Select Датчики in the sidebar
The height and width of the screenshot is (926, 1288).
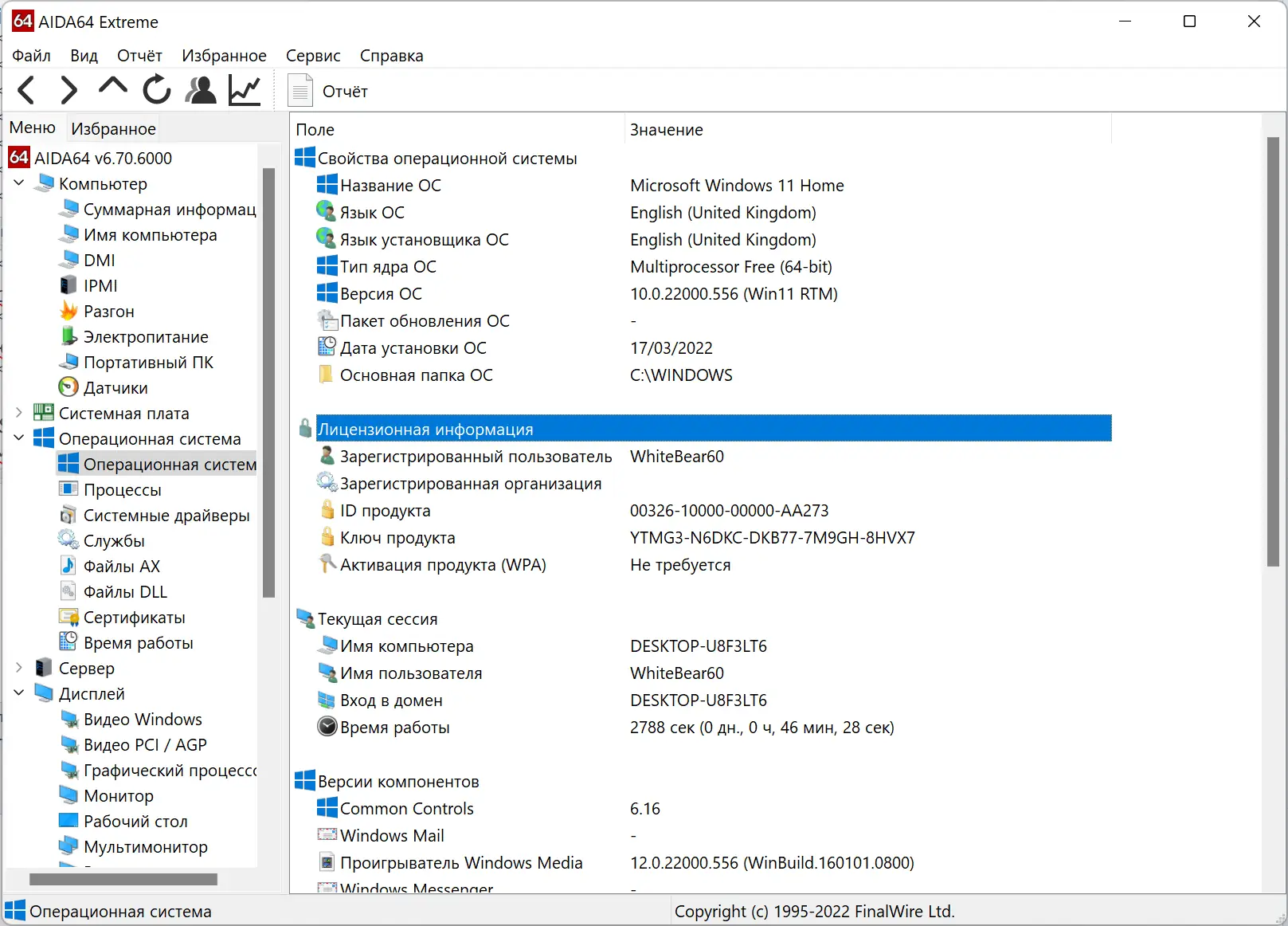(x=115, y=387)
